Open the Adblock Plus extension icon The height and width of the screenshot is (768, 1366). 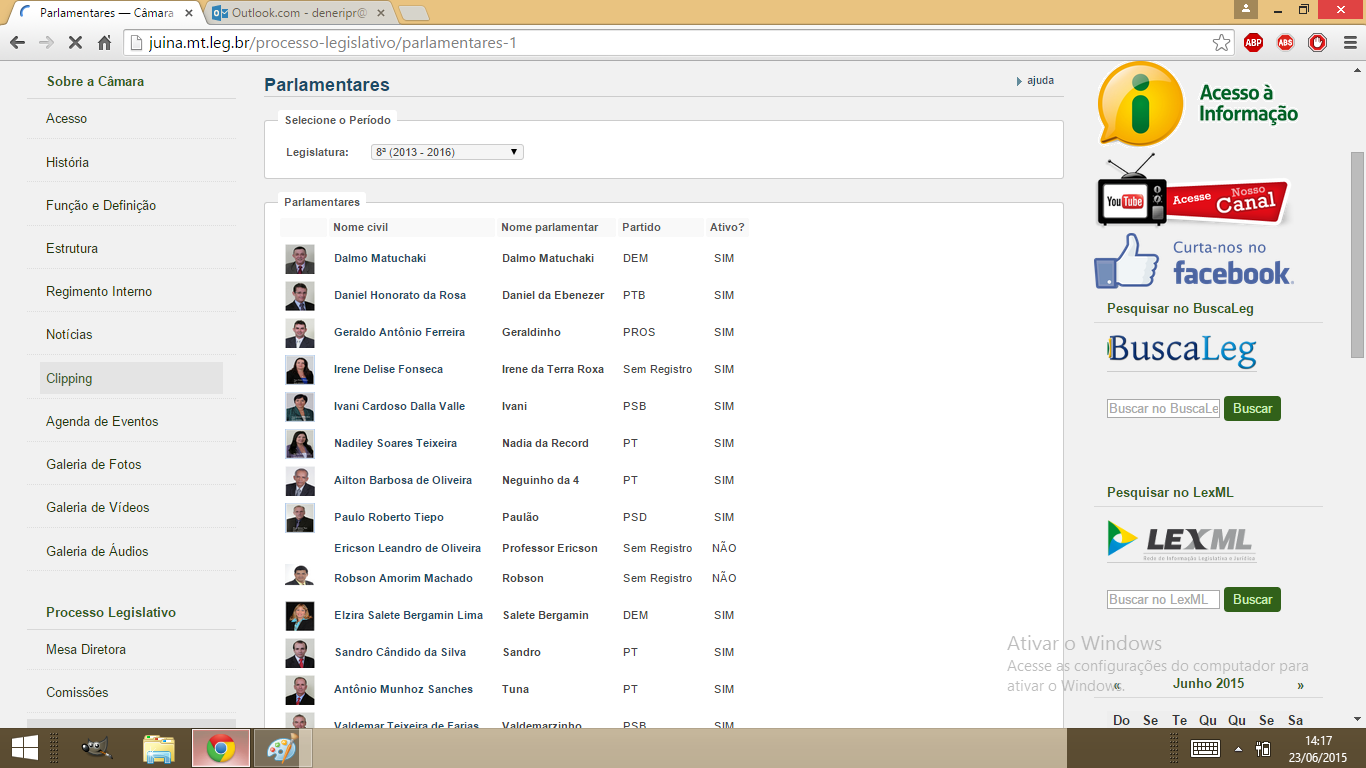pos(1253,43)
